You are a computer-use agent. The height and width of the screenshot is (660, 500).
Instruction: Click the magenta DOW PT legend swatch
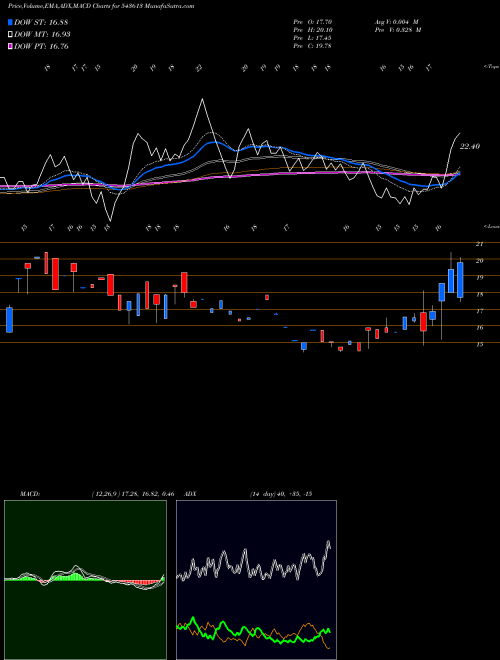point(11,46)
